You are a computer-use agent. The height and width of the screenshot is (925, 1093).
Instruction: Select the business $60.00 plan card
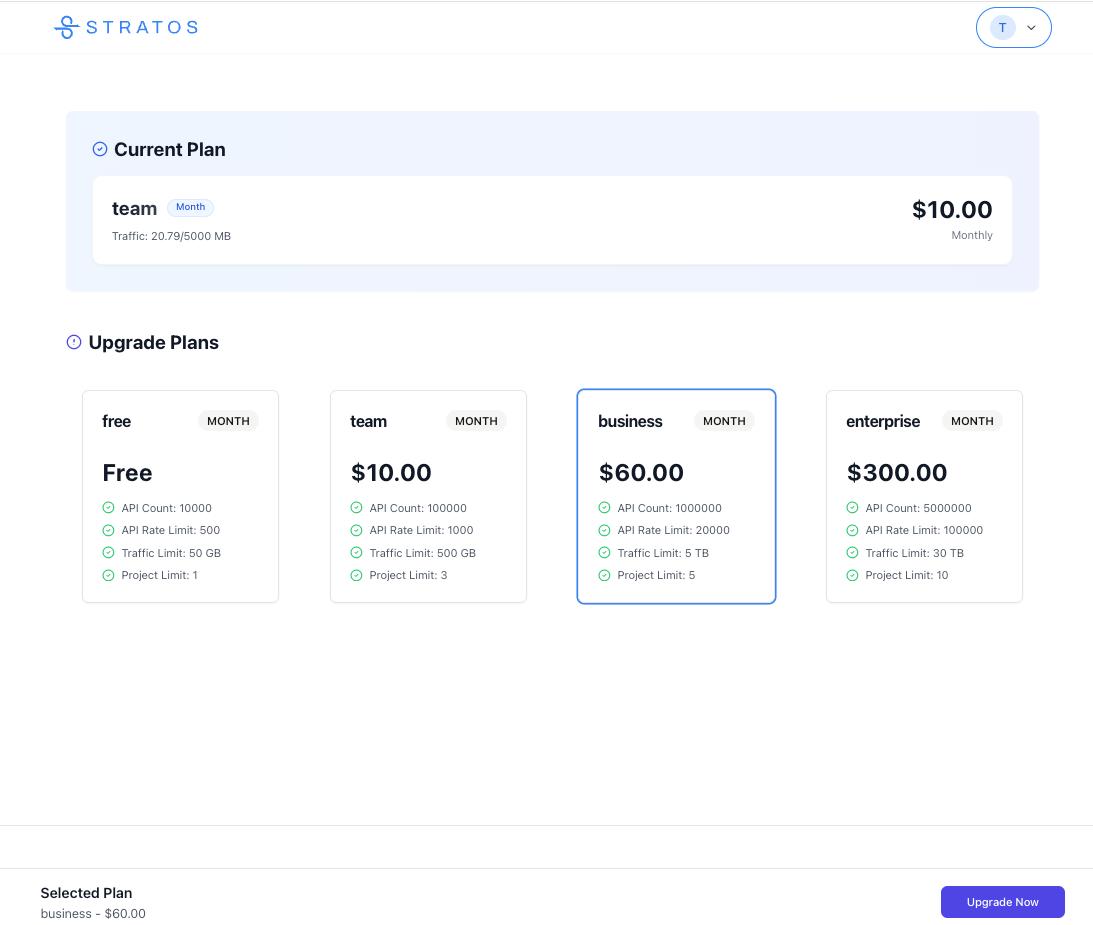coord(676,496)
